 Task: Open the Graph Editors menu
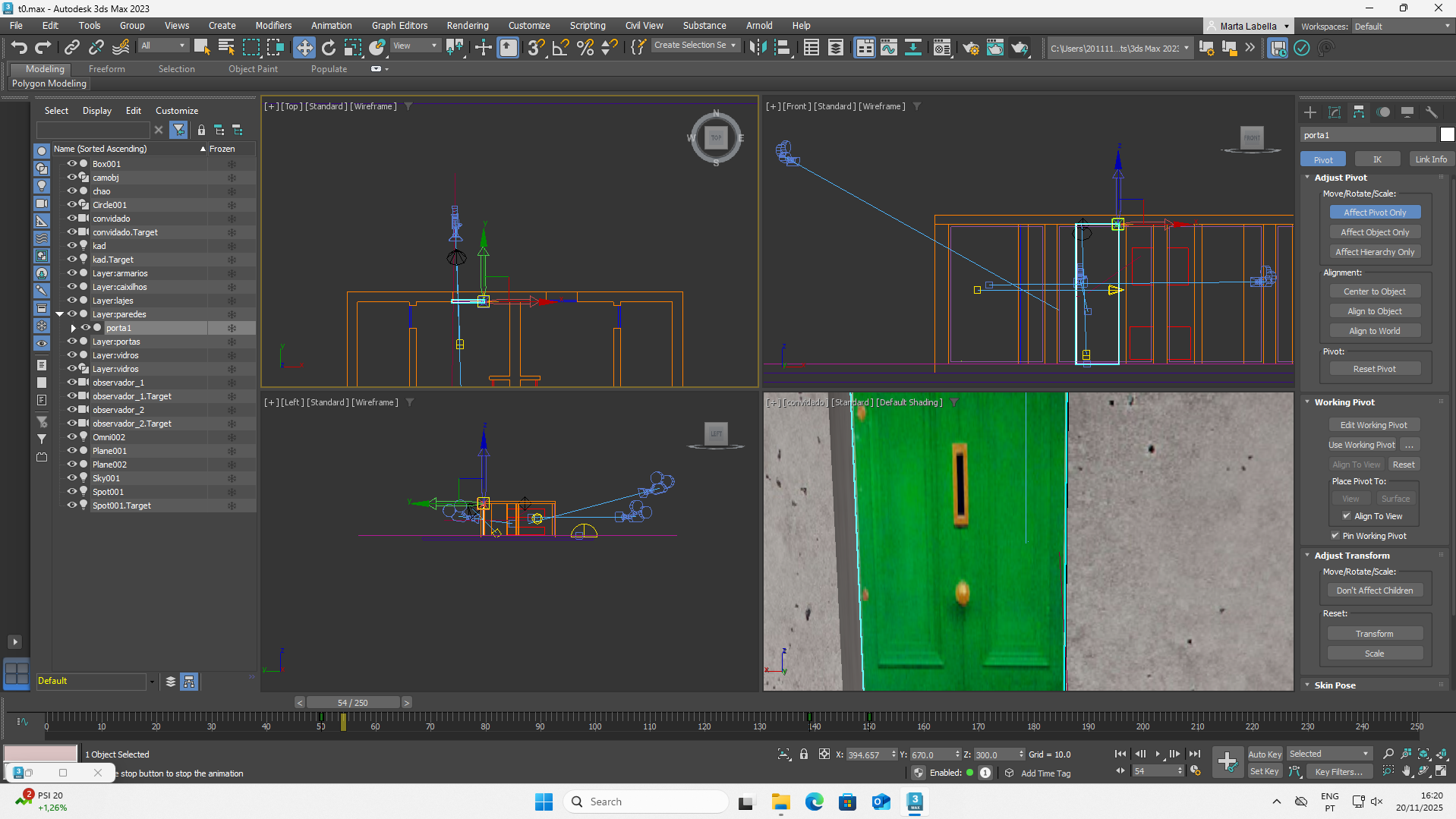point(399,25)
